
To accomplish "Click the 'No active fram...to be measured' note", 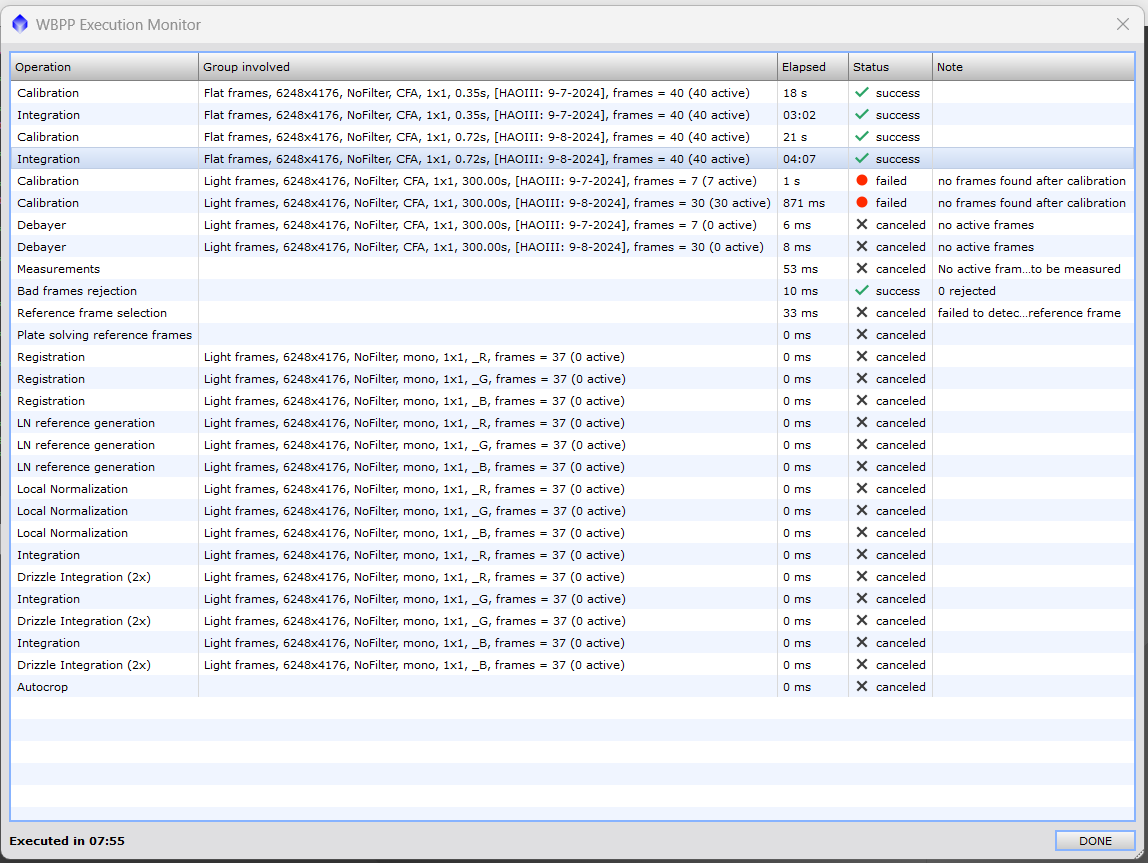I will coord(1029,269).
